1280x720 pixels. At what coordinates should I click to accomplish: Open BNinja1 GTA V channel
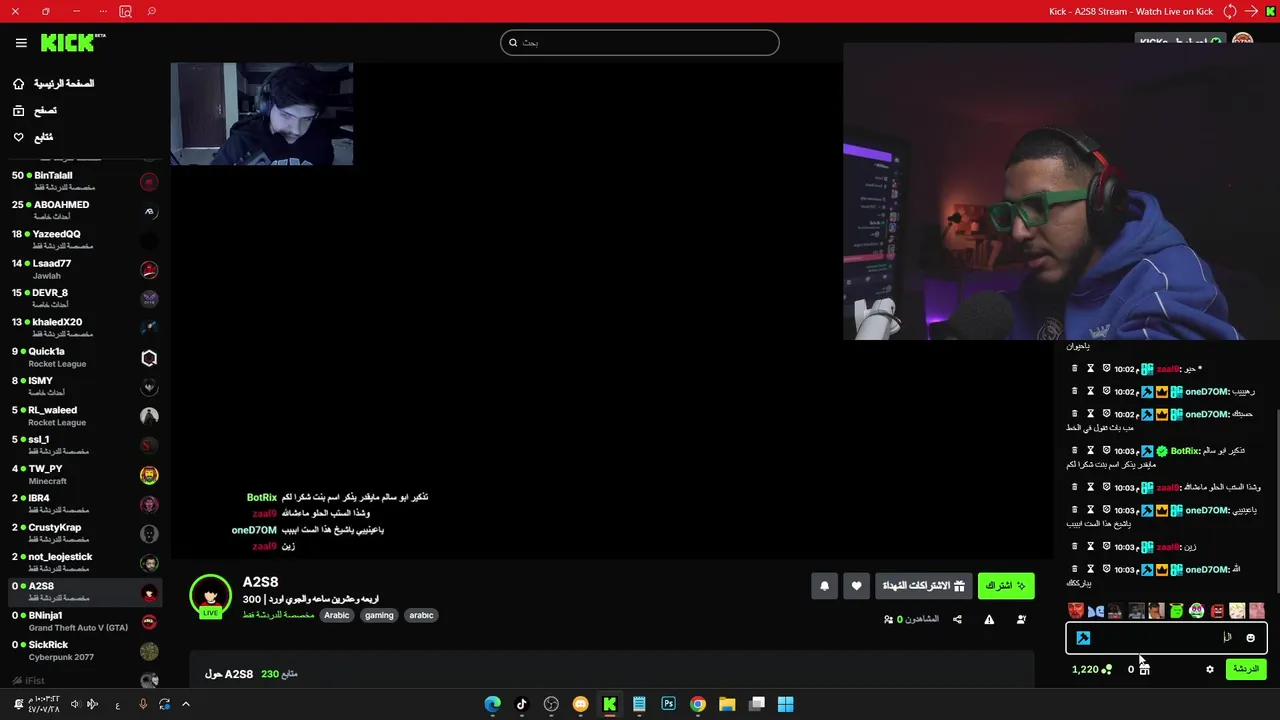84,621
